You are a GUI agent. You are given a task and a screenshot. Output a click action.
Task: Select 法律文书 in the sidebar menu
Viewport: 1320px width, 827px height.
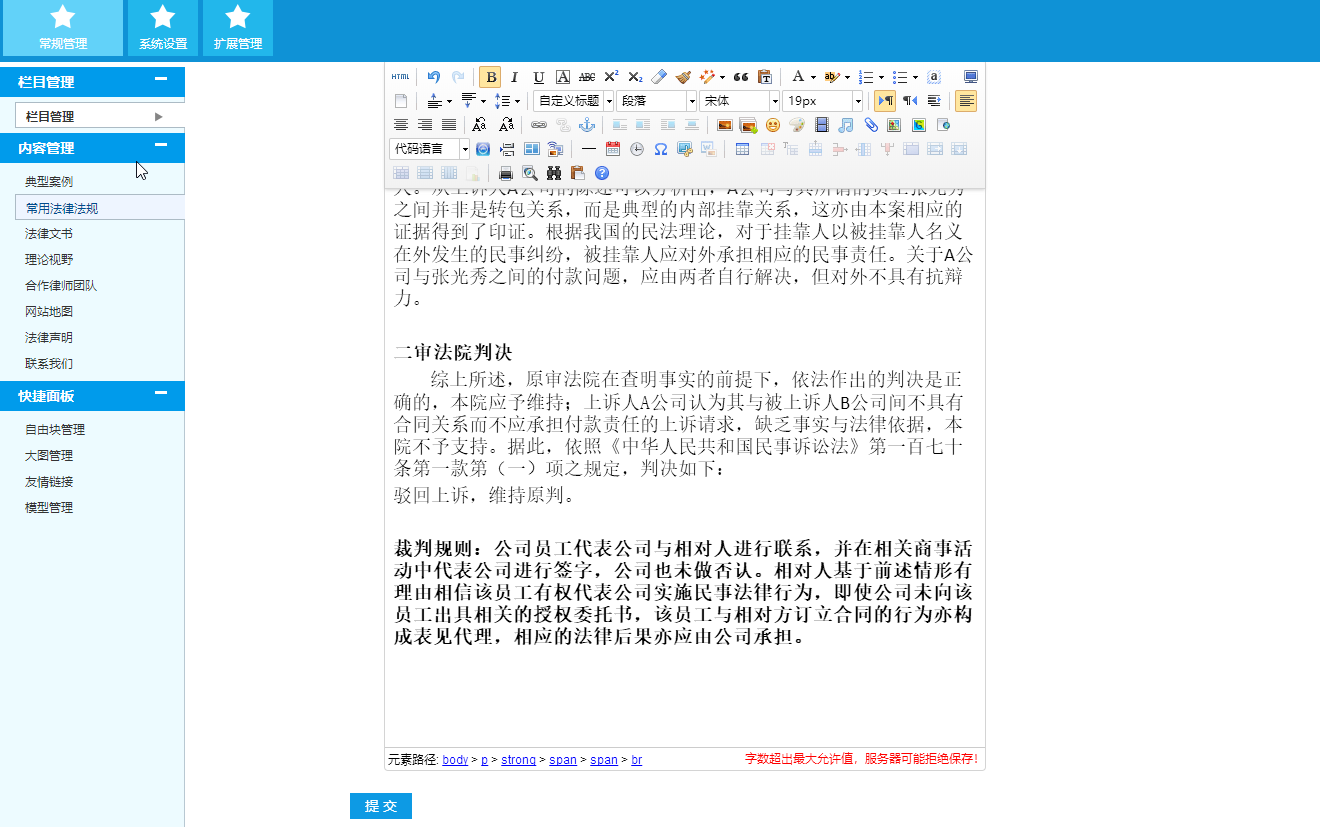point(49,233)
